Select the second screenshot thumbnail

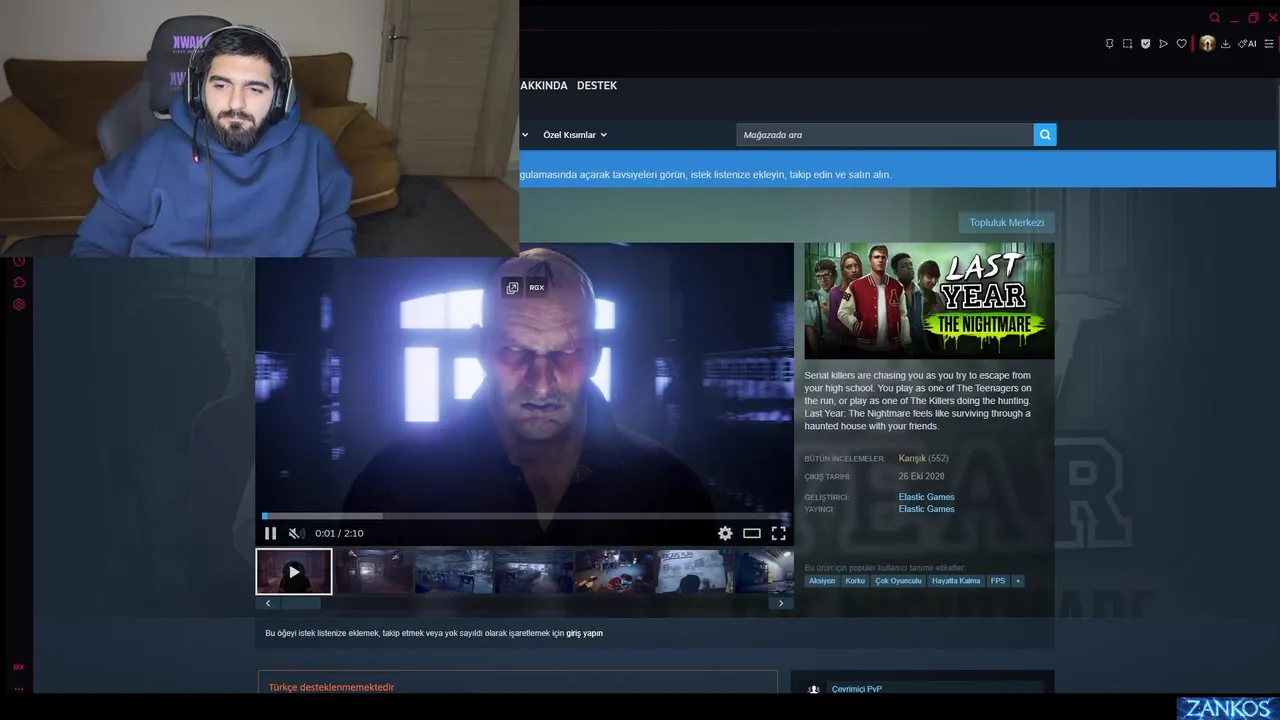point(374,572)
